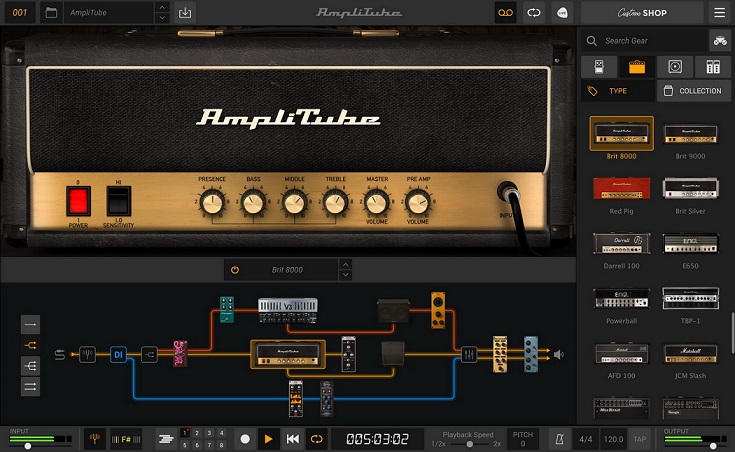735x452 pixels.
Task: Select the DI block in signal chain
Action: click(118, 354)
